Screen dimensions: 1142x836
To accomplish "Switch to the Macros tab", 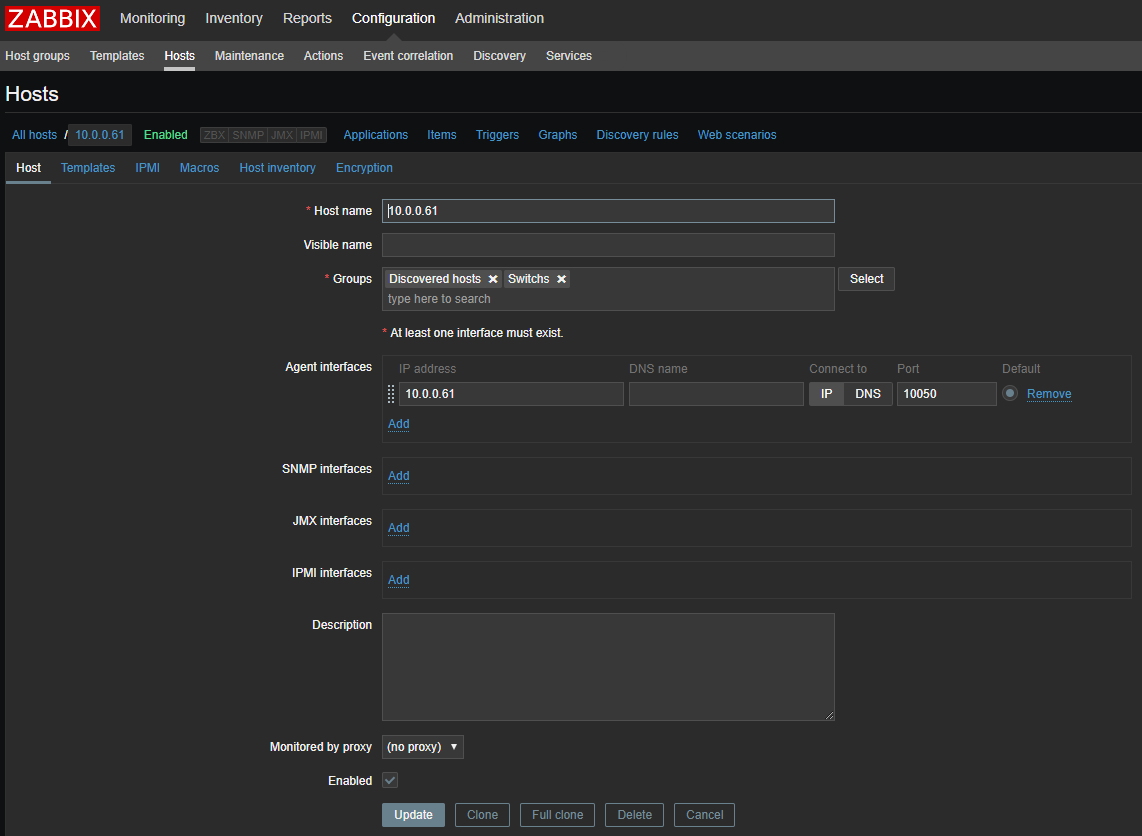I will [199, 168].
